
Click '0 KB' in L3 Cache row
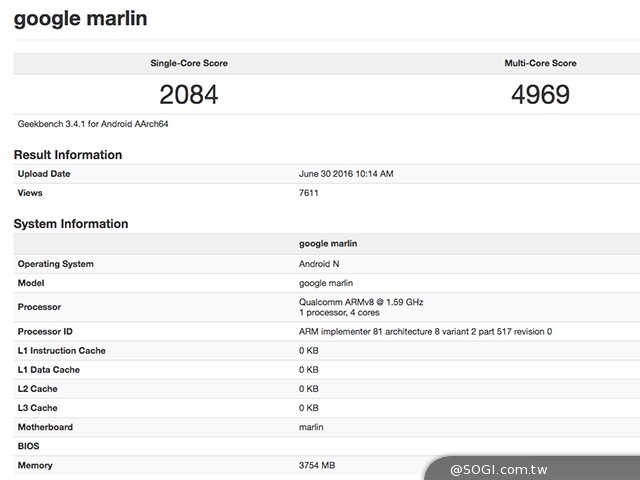pos(309,408)
